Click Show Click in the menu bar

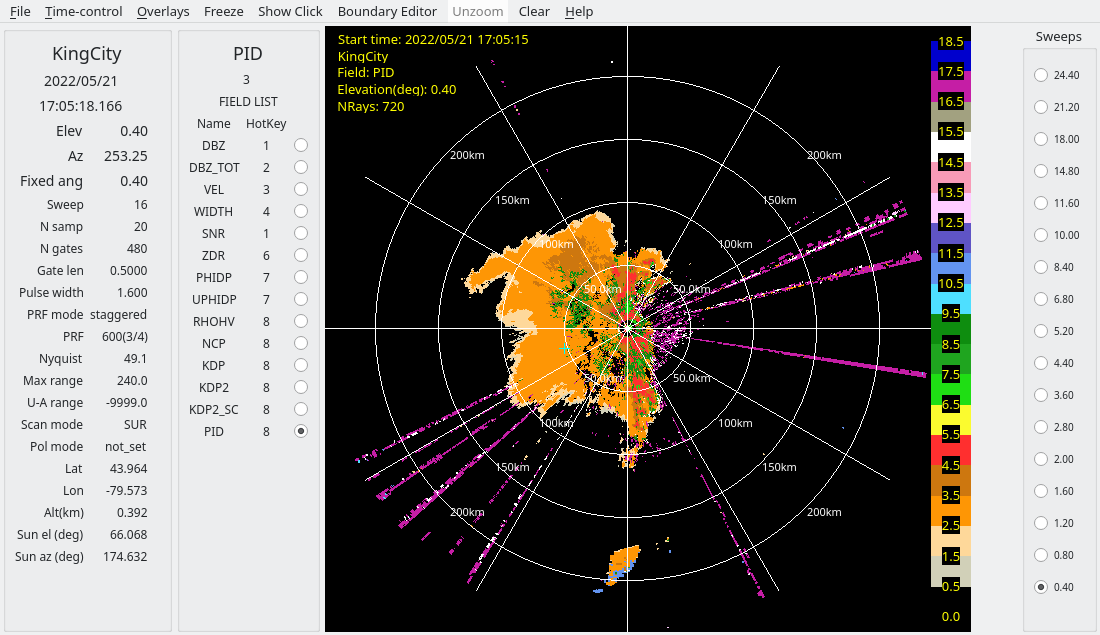tap(290, 12)
